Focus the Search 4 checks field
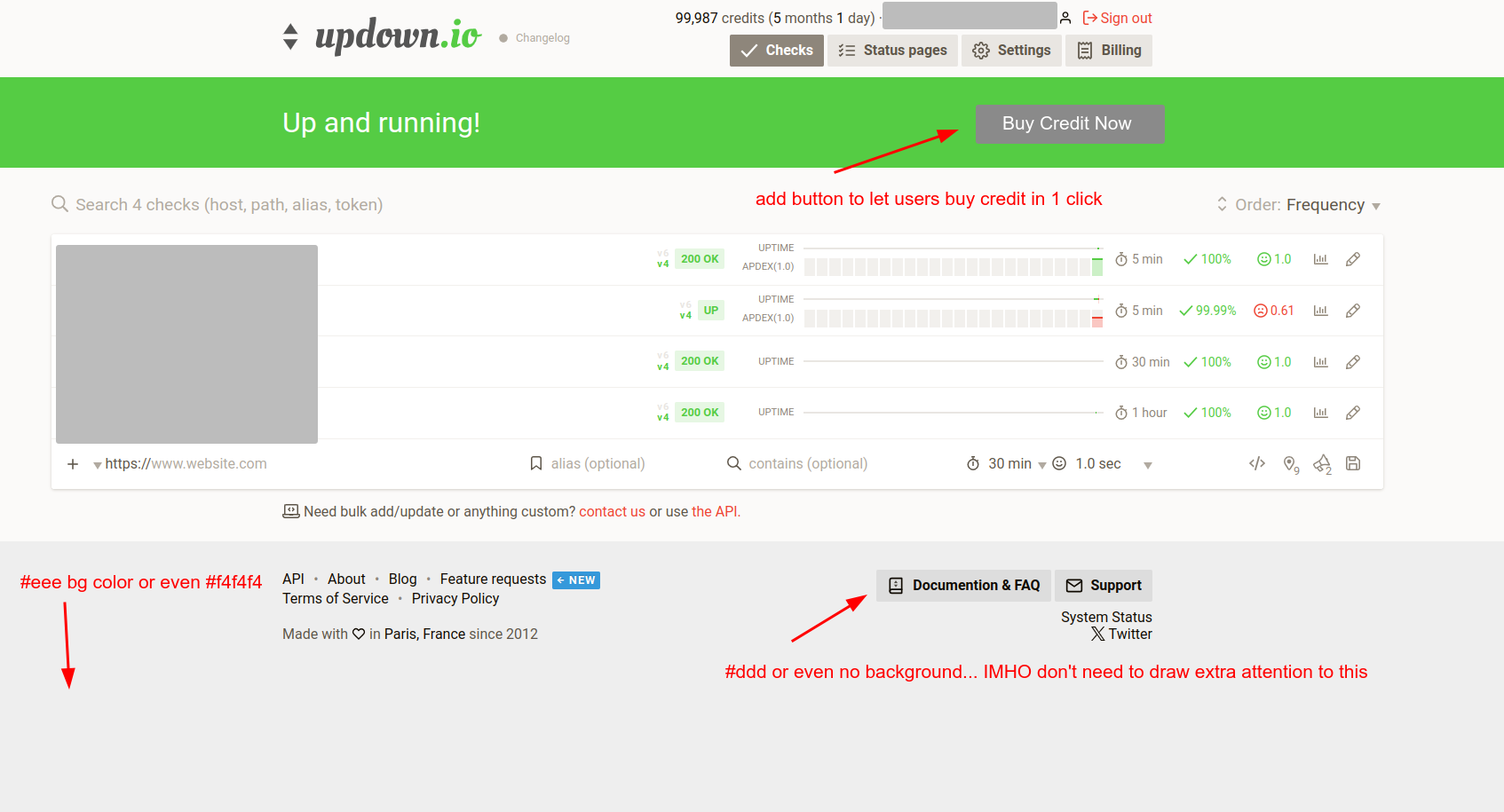Viewport: 1504px width, 812px height. 229,205
